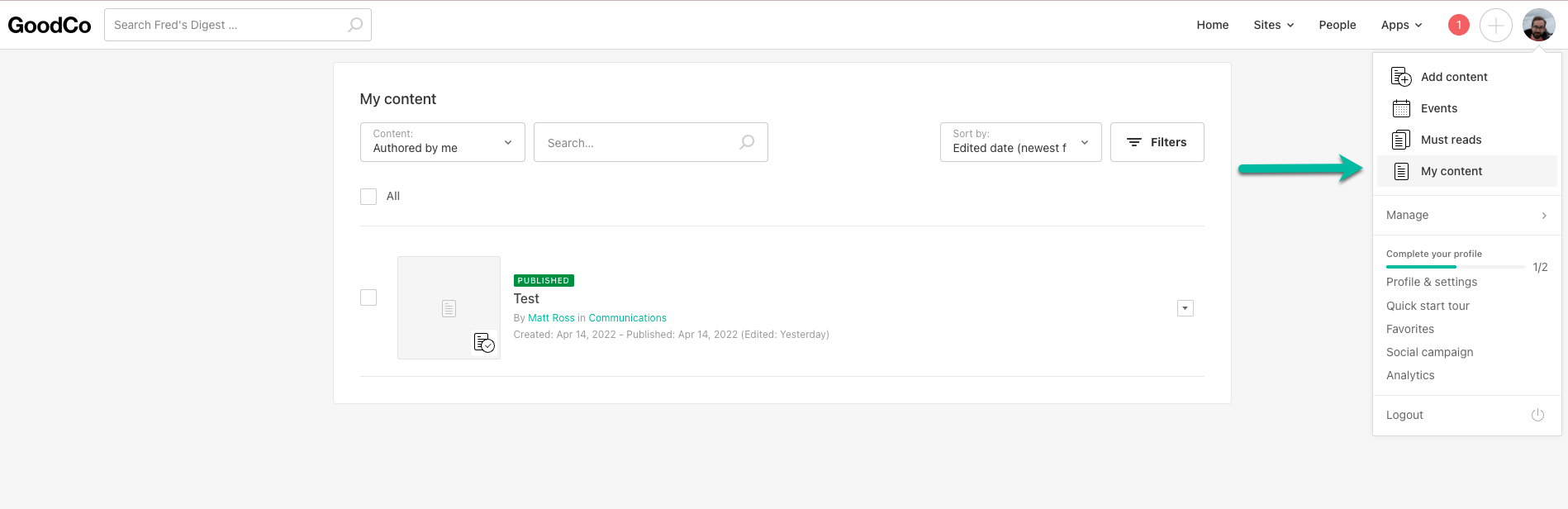The image size is (1568, 509).
Task: Click the filter lines icon on the Filters button
Action: [x=1134, y=142]
